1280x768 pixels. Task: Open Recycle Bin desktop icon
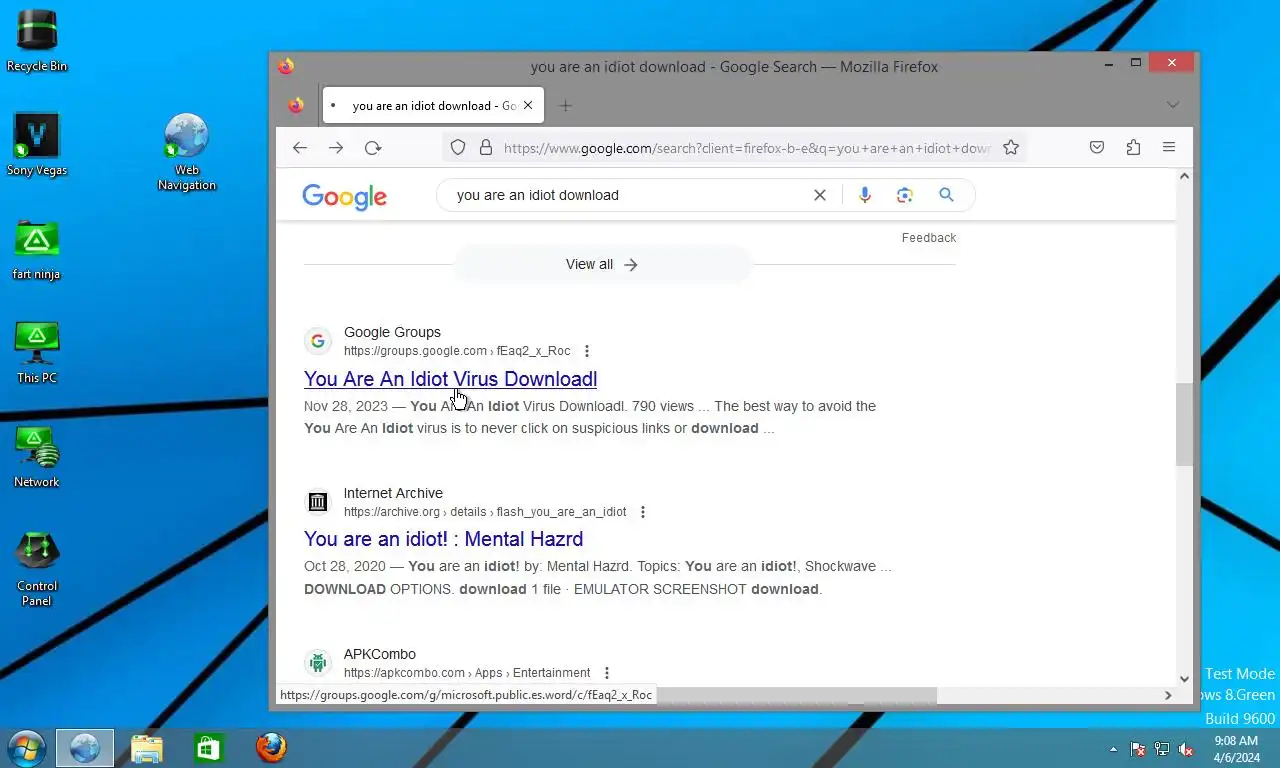[37, 40]
